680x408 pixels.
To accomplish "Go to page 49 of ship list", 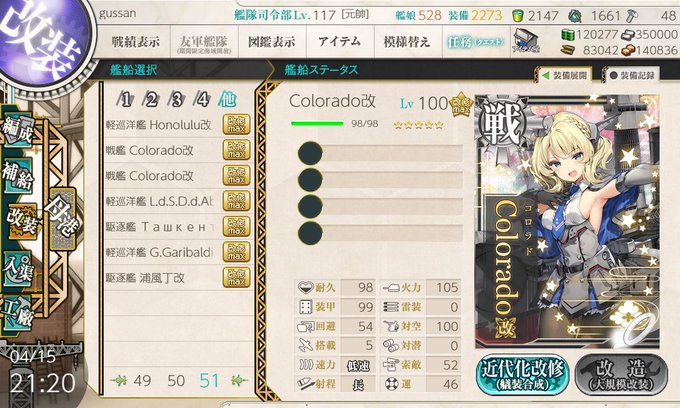I will click(142, 381).
